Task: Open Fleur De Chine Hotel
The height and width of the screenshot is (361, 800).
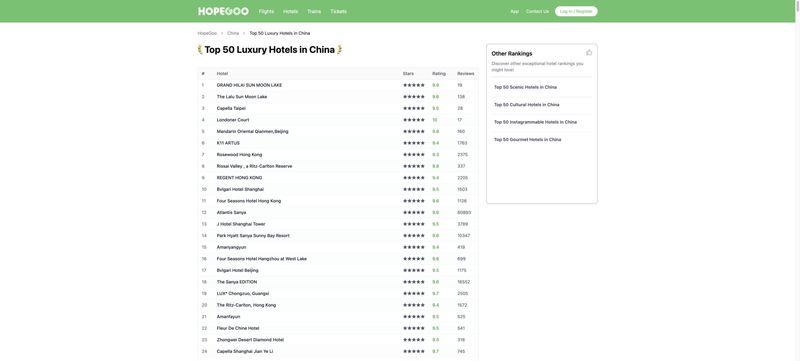Action: pyautogui.click(x=238, y=328)
